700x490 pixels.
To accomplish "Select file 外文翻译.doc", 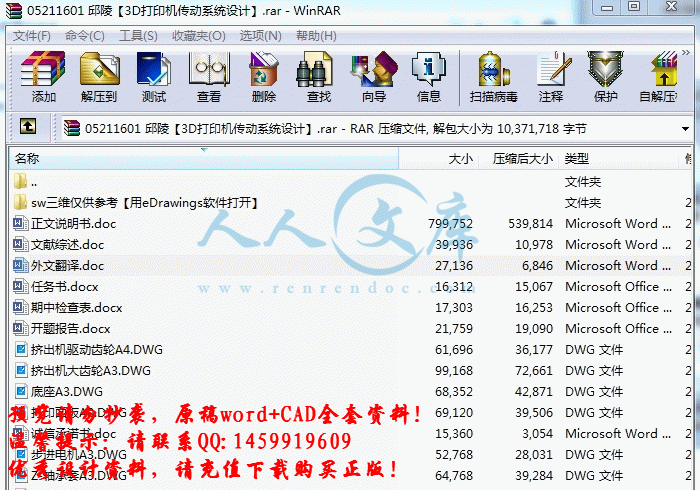I will [350, 266].
